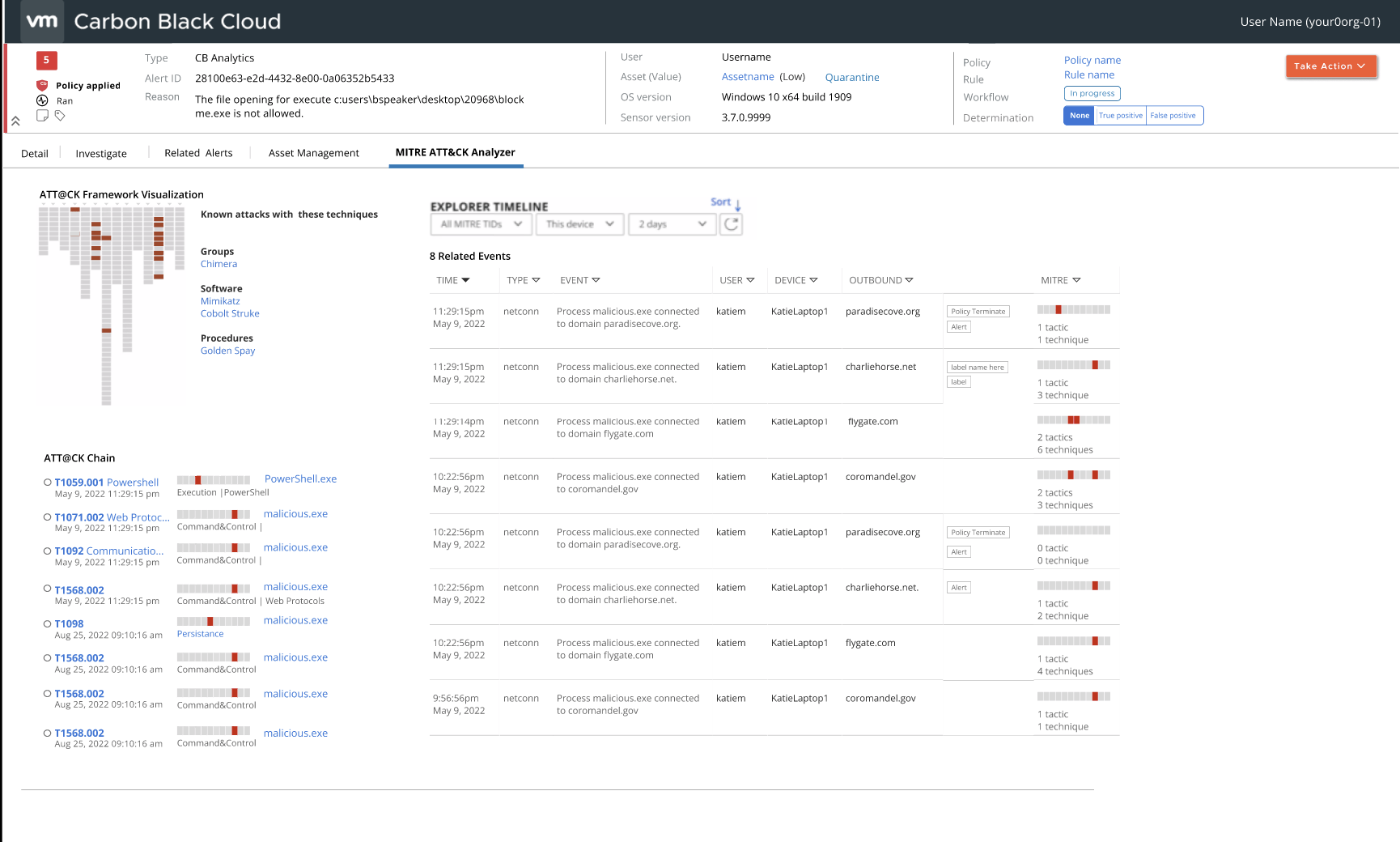Click MITRE tactic bar for 11:29:14pm flygate.com event

tap(1074, 419)
